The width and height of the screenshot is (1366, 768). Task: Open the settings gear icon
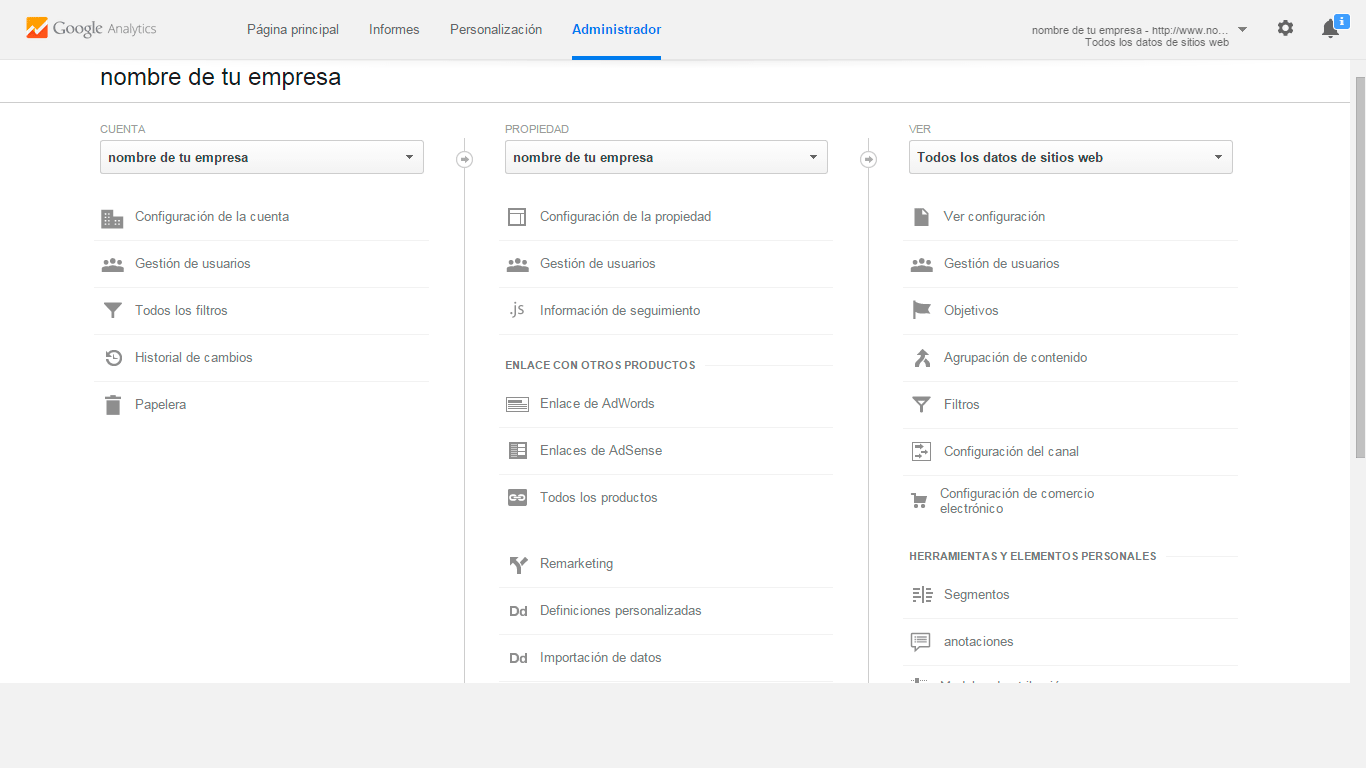[x=1285, y=29]
